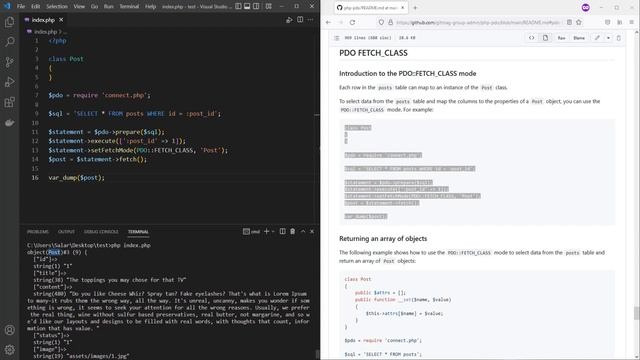The width and height of the screenshot is (640, 360).
Task: Open the edit options dropdown arrow
Action: (608, 38)
